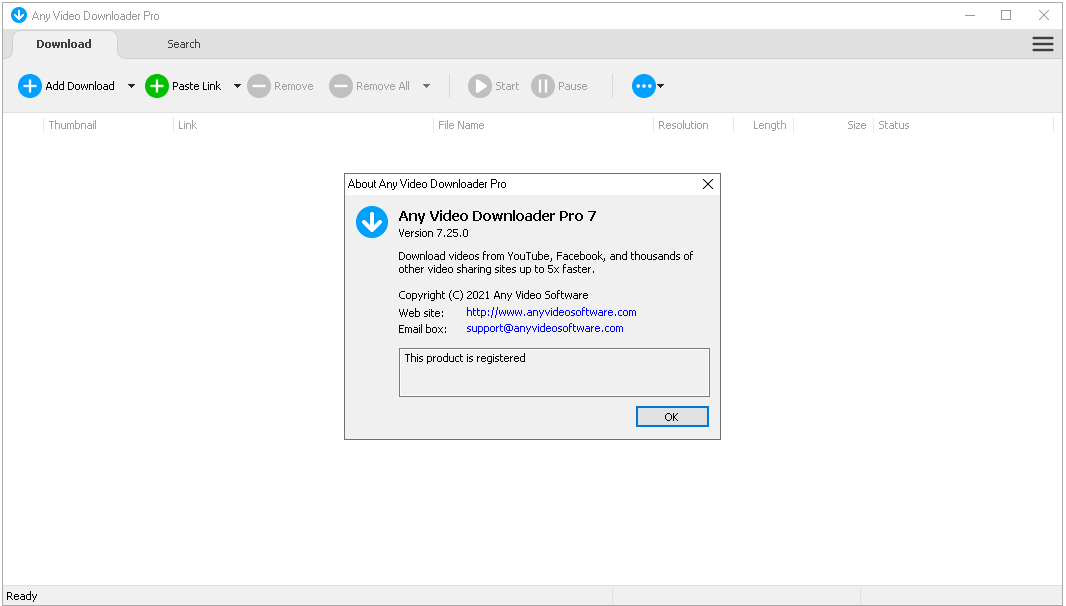Screen dimensions: 1066x606
Task: Click the 'Web site:' label
Action: click(421, 314)
